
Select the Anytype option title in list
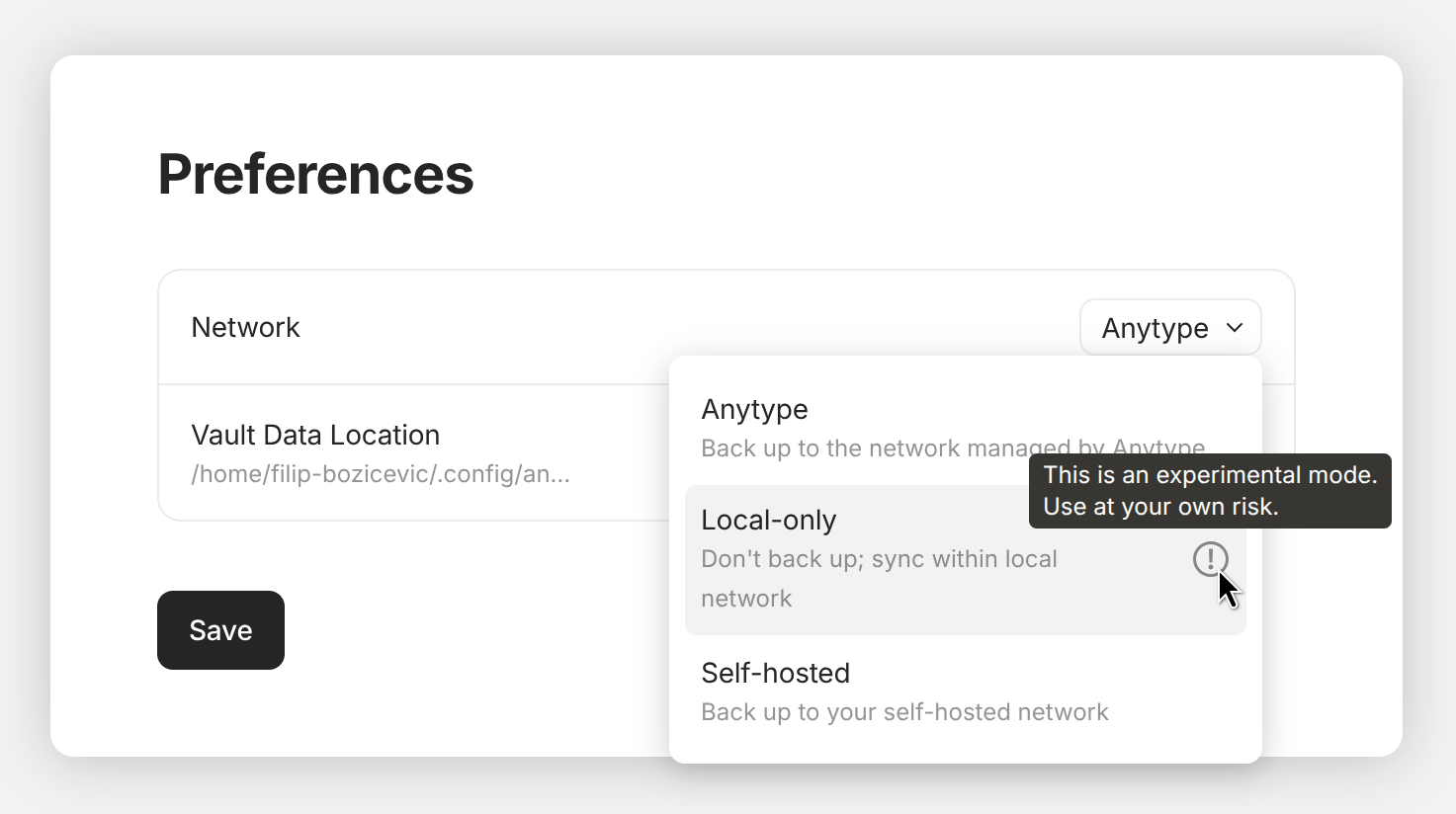(x=754, y=409)
